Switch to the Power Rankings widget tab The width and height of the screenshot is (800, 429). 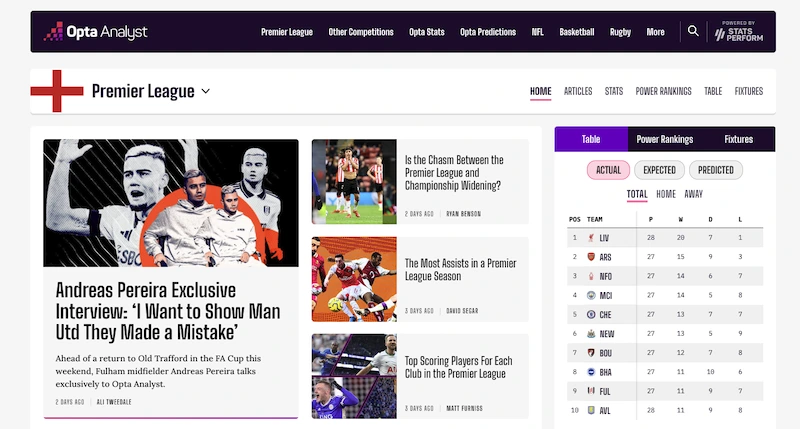[x=664, y=140]
